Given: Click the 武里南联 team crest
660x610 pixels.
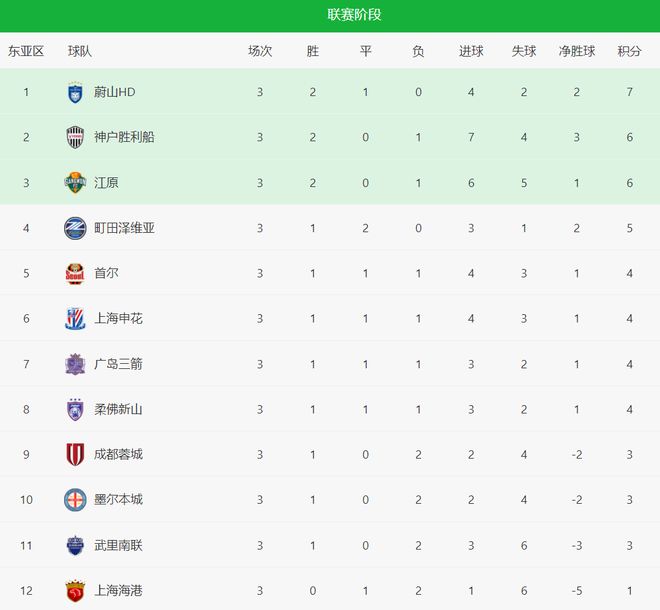Looking at the screenshot, I should coord(75,545).
